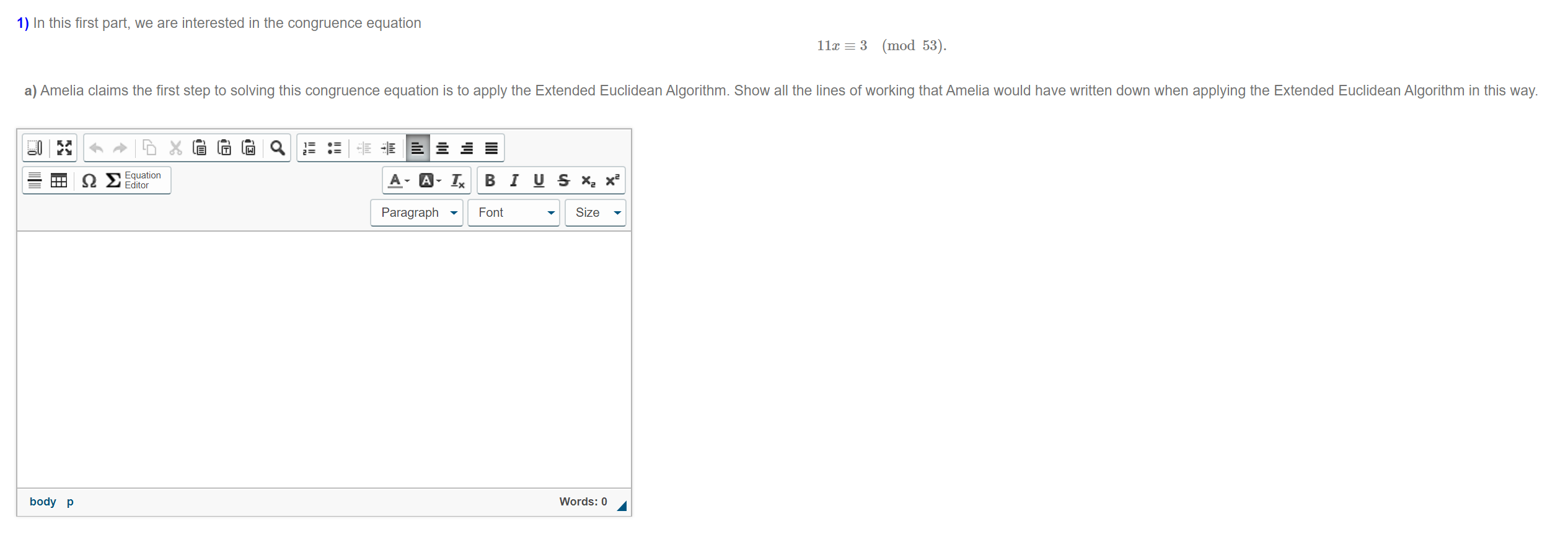This screenshot has width=1568, height=542.
Task: Click the editor resize handle
Action: [x=622, y=506]
